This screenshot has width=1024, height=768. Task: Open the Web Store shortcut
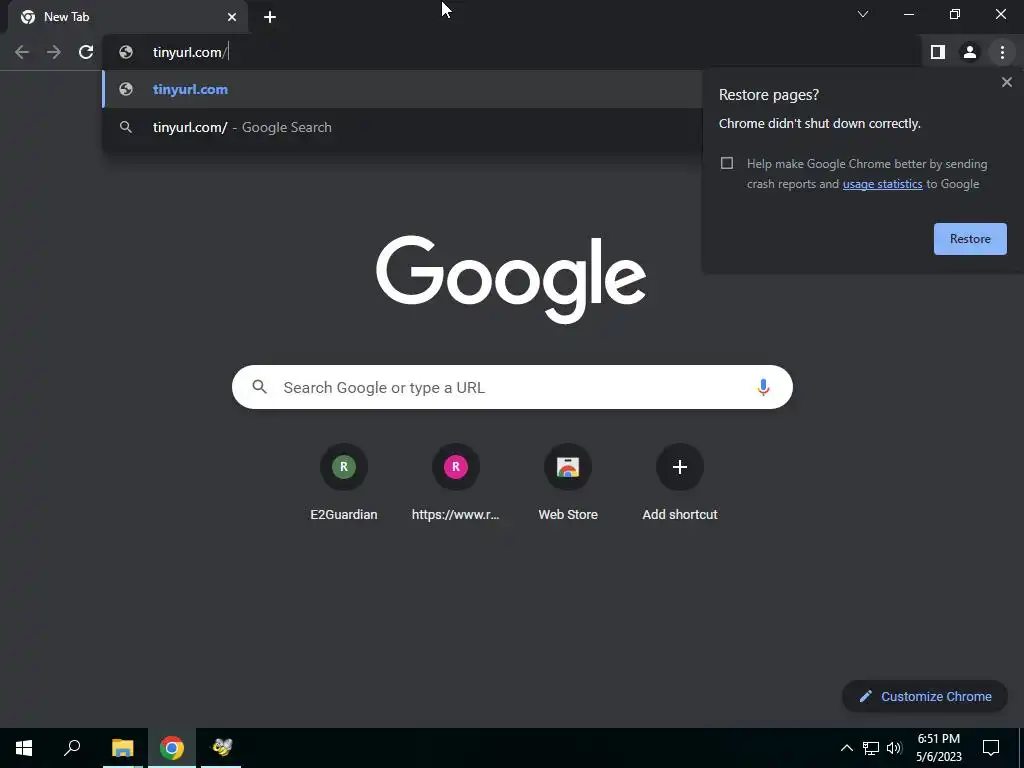click(x=568, y=483)
